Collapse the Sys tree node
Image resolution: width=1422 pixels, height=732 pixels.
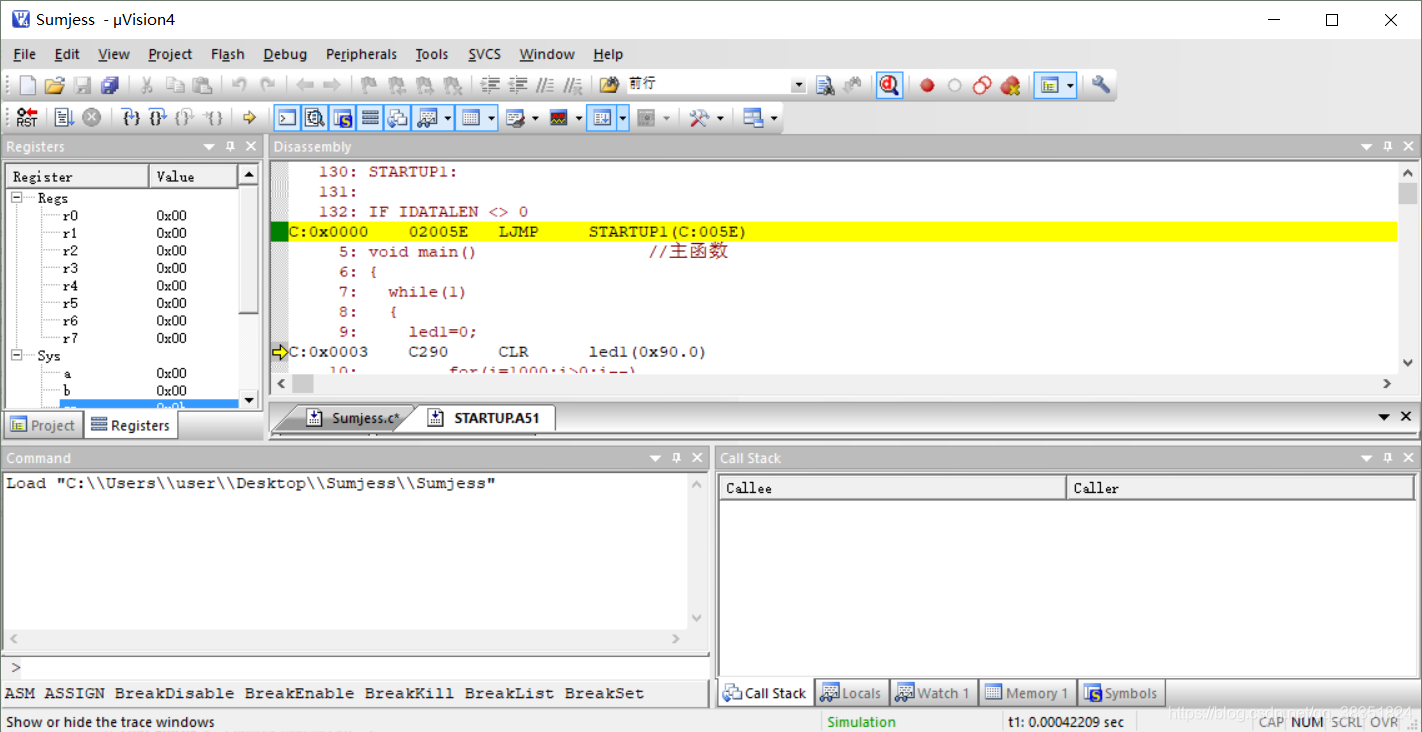[x=17, y=356]
